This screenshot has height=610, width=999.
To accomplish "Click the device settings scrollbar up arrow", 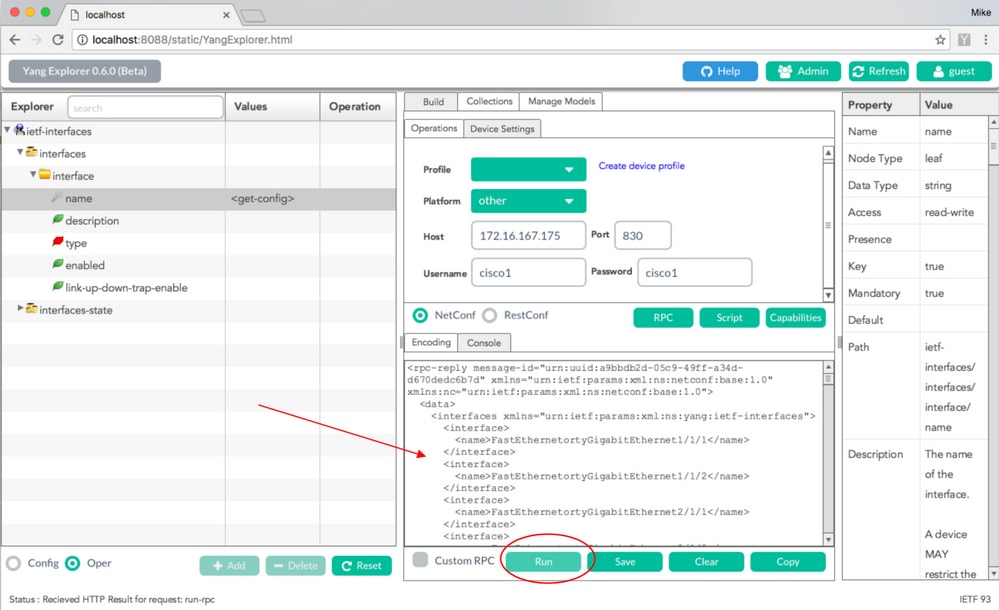I will point(828,153).
